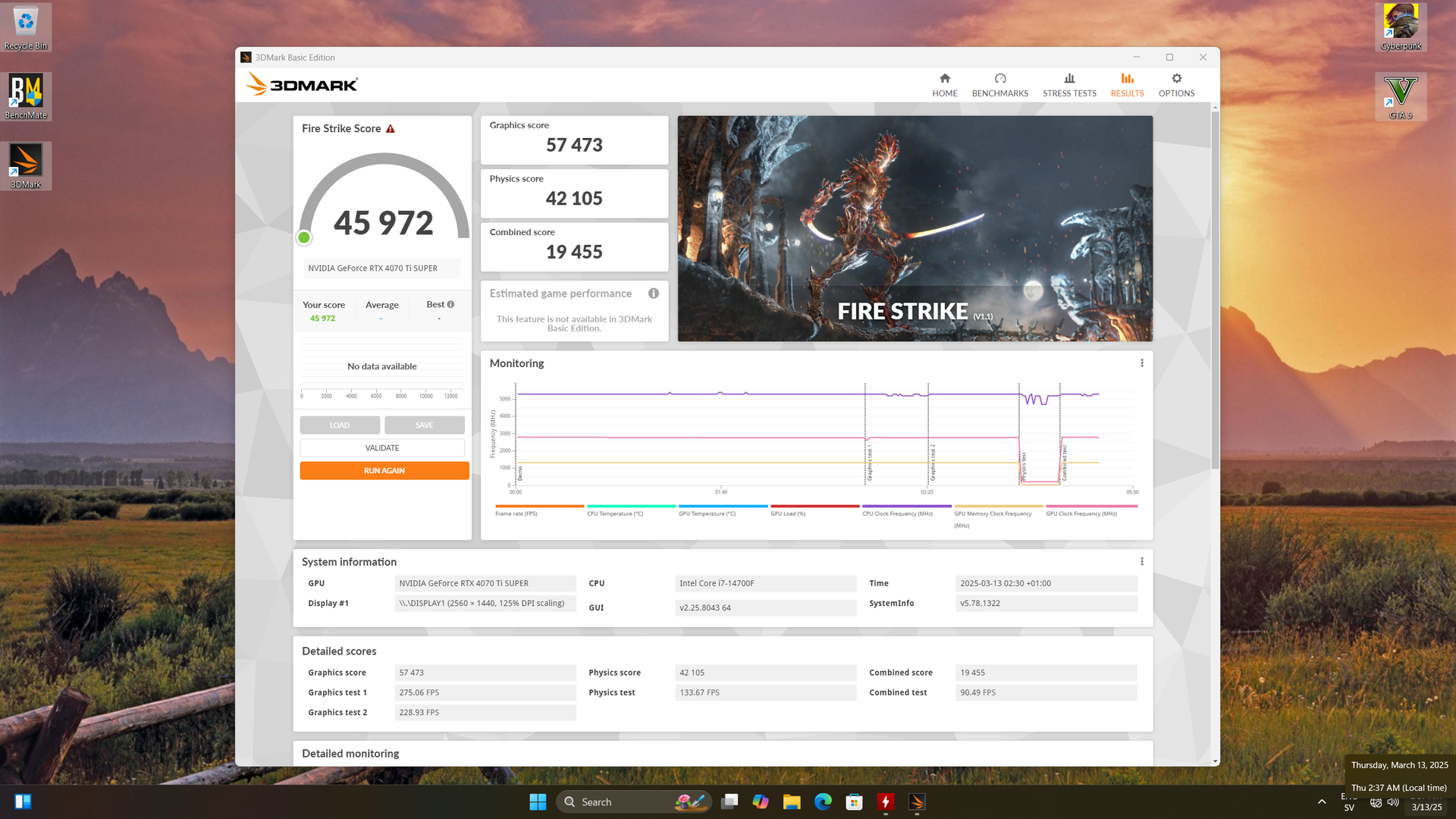Viewport: 1456px width, 819px height.
Task: Click the 3DMark taskbar icon
Action: pyautogui.click(x=916, y=802)
